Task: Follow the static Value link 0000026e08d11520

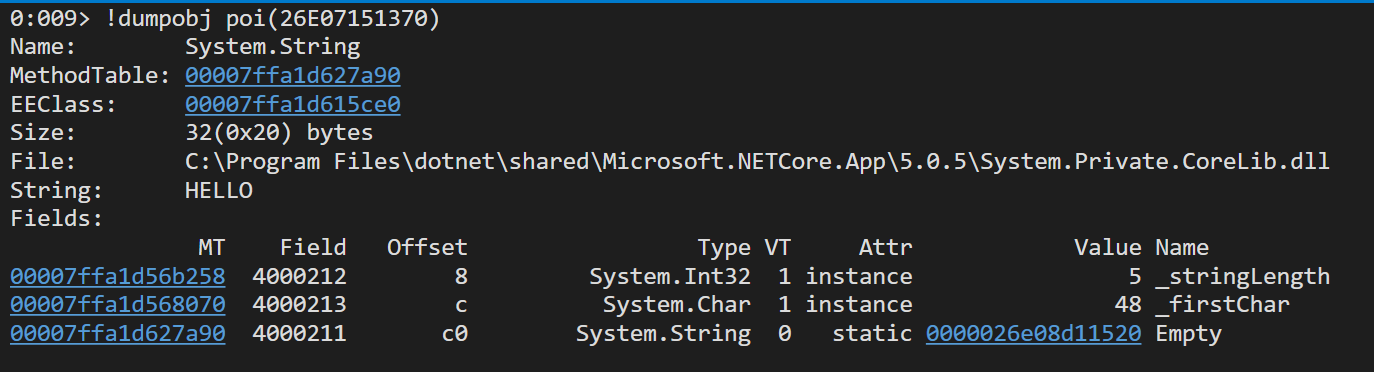Action: pos(1033,333)
